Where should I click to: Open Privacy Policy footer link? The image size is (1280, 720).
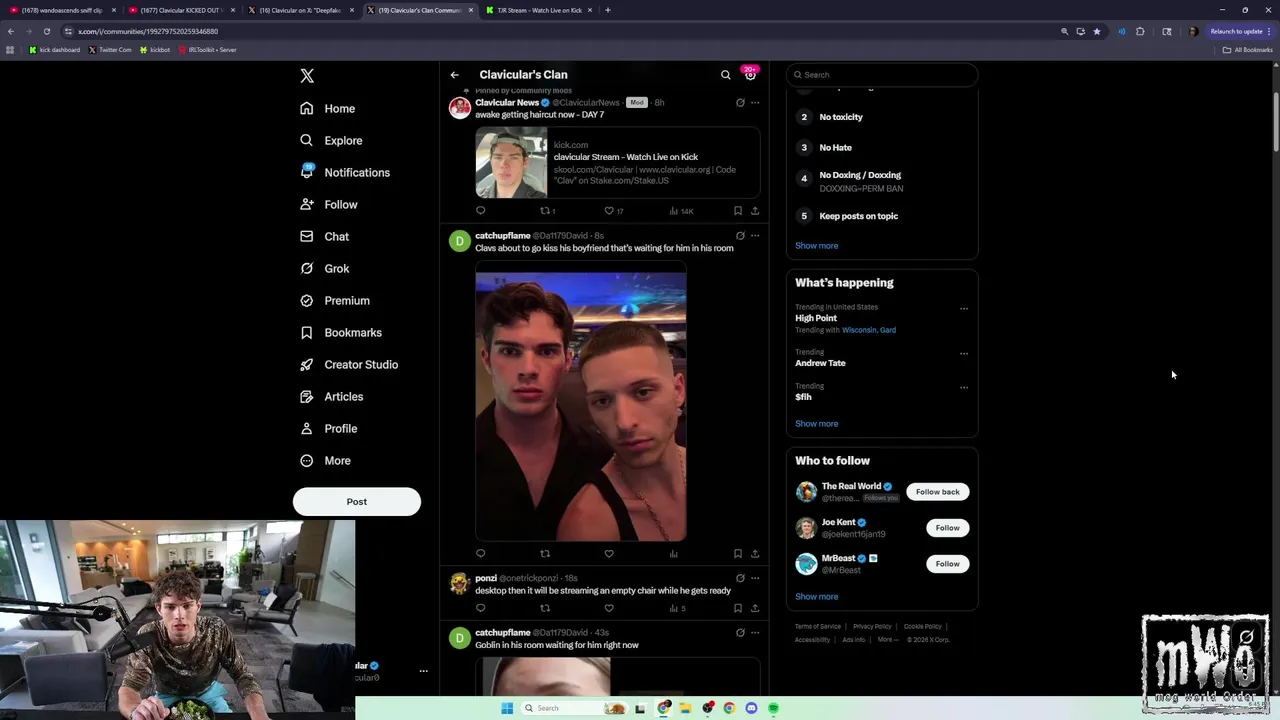(x=872, y=626)
